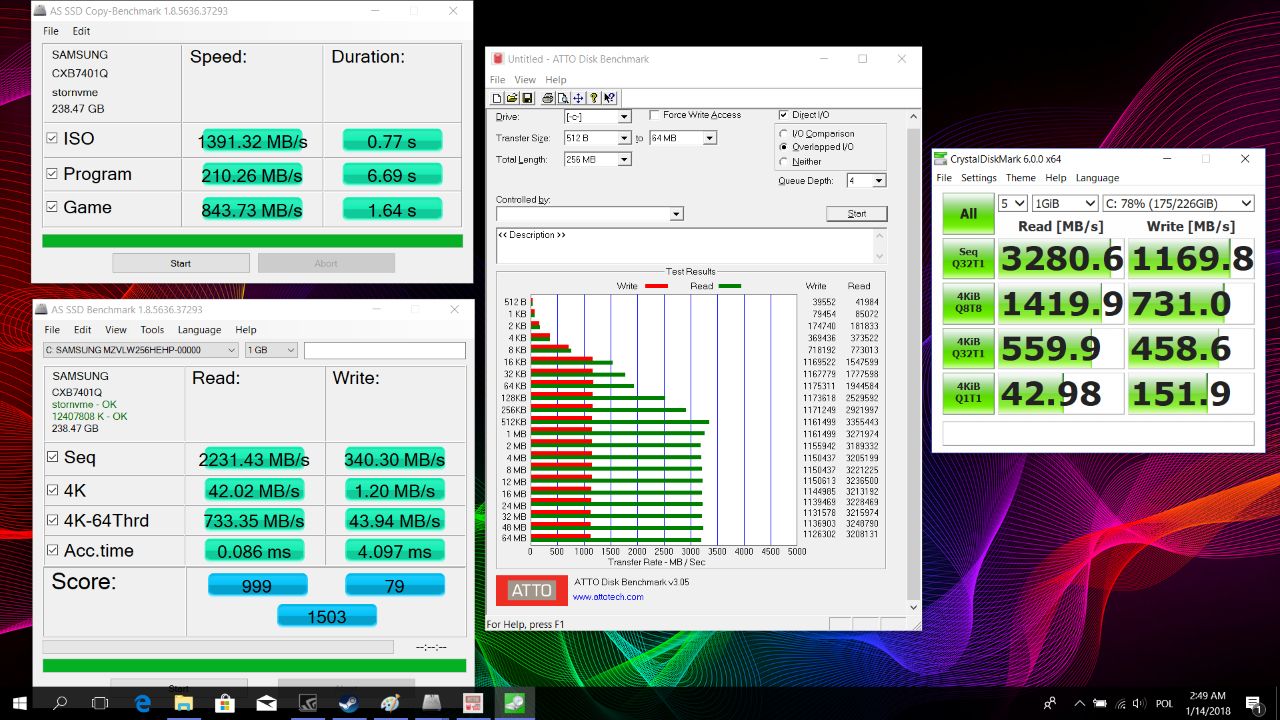Click the Print icon in ATTO toolbar

click(548, 98)
